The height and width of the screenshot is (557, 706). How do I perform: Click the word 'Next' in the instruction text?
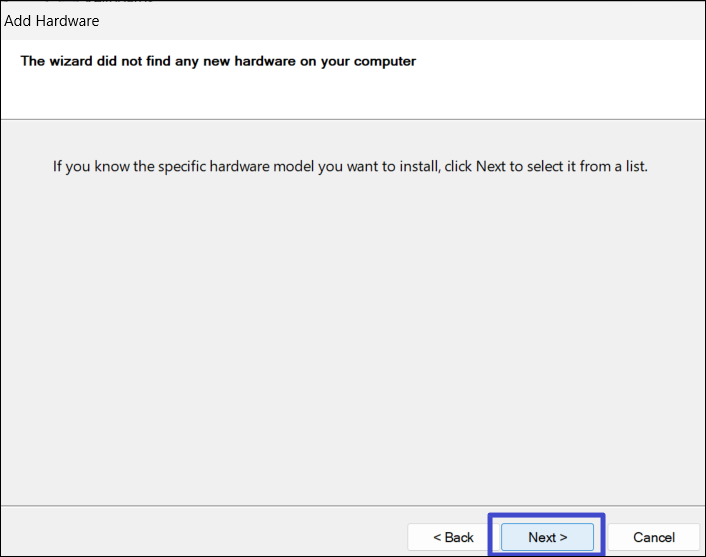pyautogui.click(x=490, y=166)
